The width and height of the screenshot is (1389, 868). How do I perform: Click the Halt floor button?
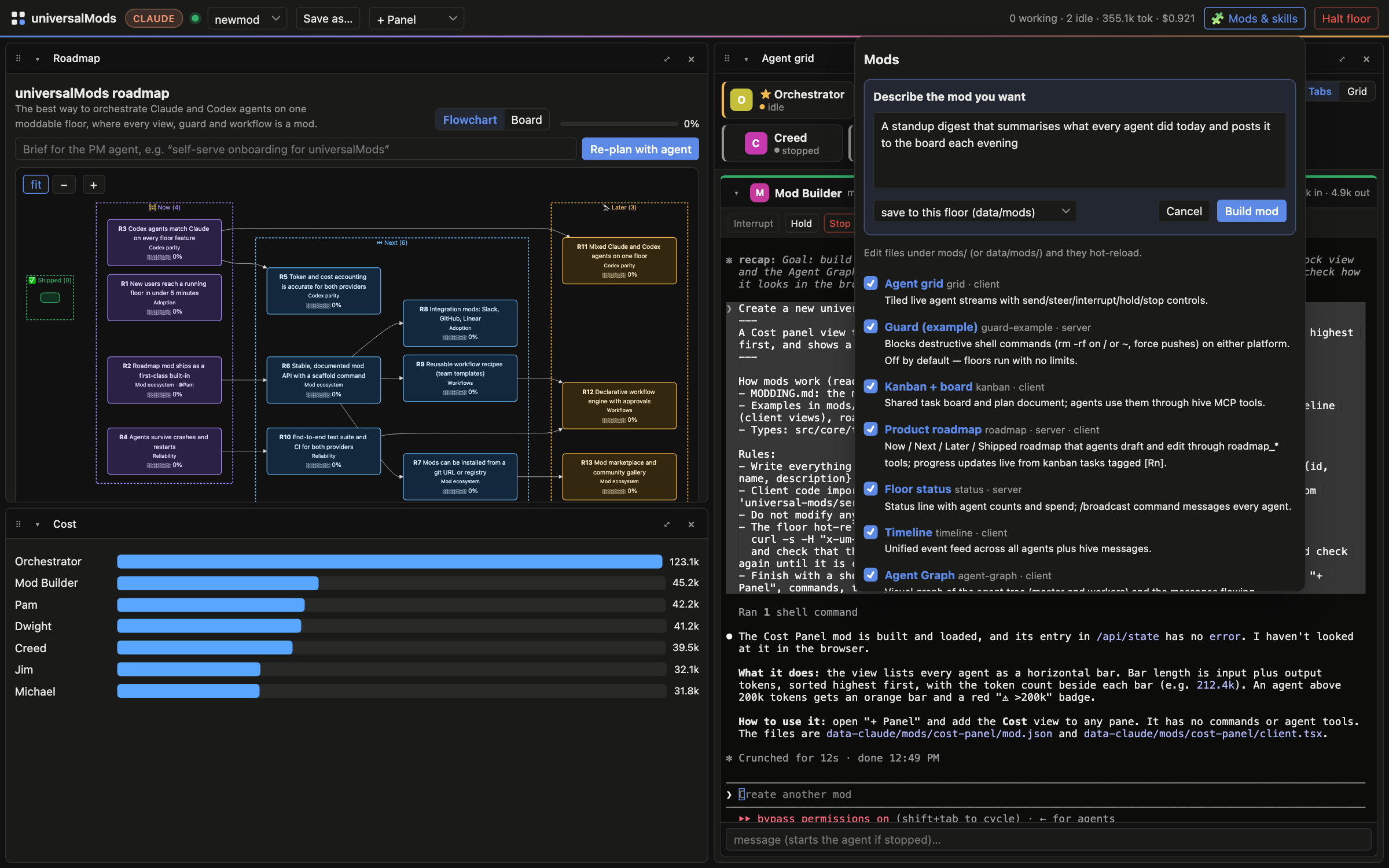pyautogui.click(x=1346, y=19)
